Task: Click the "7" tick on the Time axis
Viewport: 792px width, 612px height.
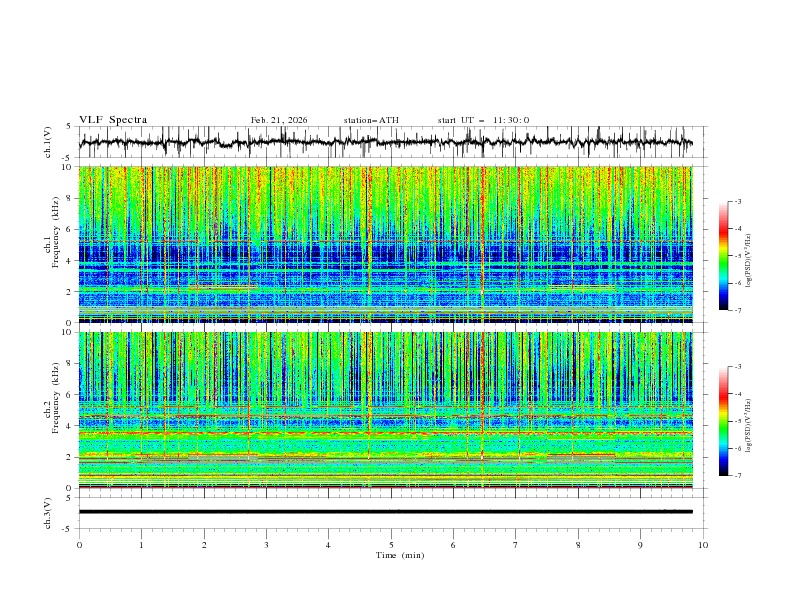Action: point(516,545)
